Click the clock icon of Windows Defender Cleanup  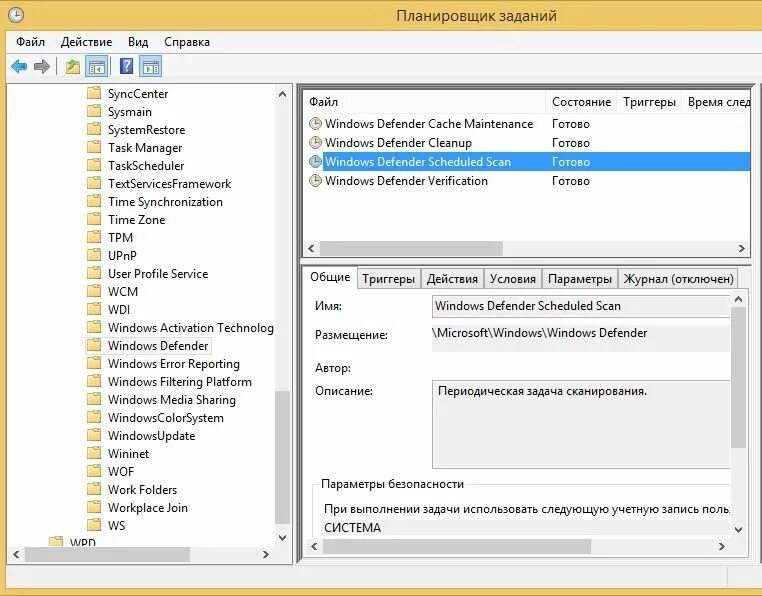point(315,142)
